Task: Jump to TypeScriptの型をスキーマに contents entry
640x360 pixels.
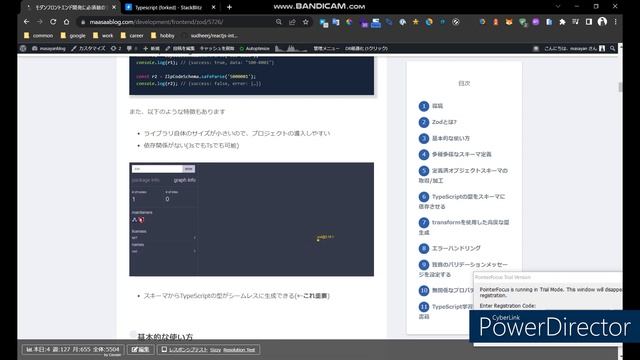Action: (x=462, y=201)
